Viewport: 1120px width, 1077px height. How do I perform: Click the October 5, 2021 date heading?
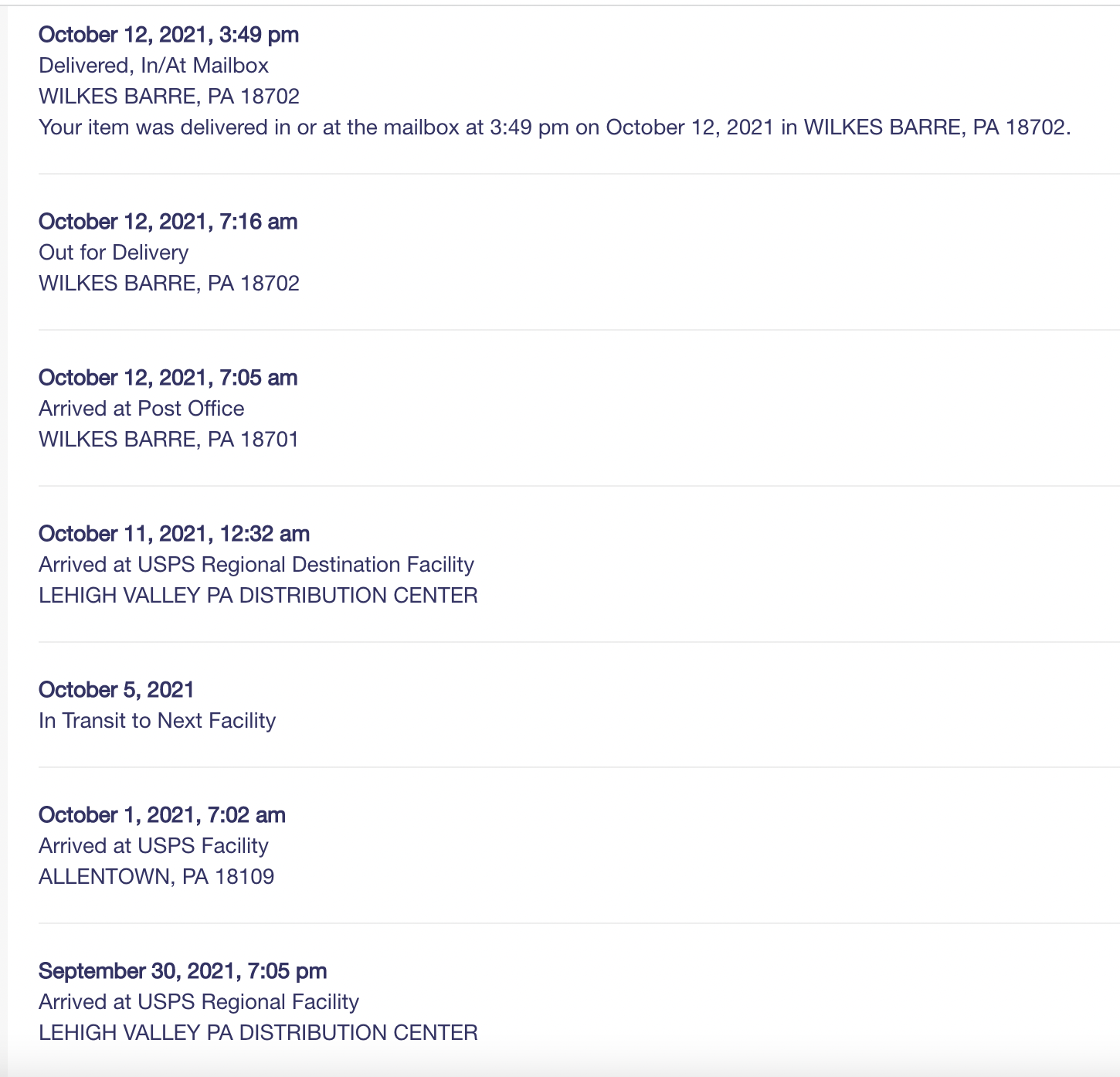click(x=116, y=690)
